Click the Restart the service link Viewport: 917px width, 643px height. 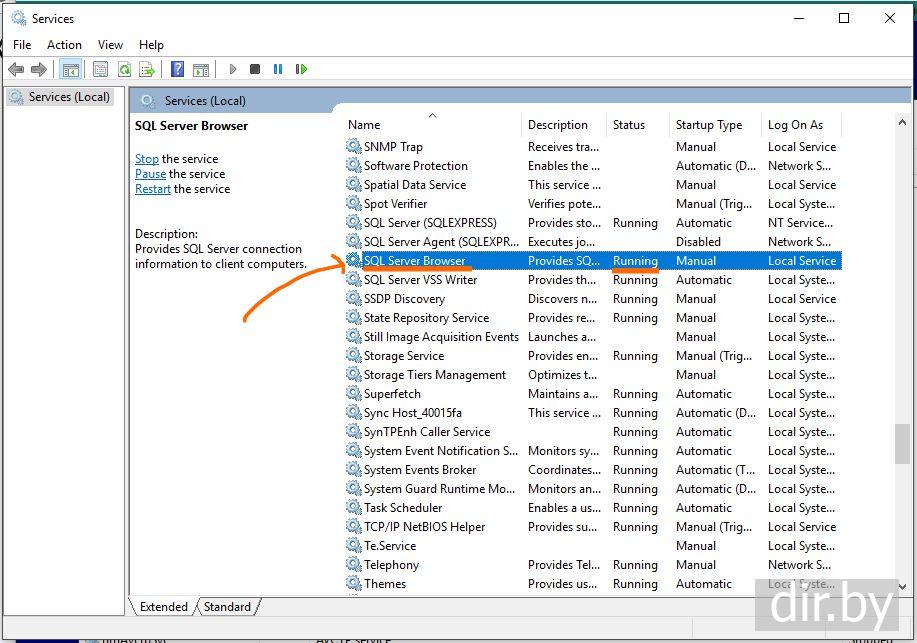coord(153,189)
